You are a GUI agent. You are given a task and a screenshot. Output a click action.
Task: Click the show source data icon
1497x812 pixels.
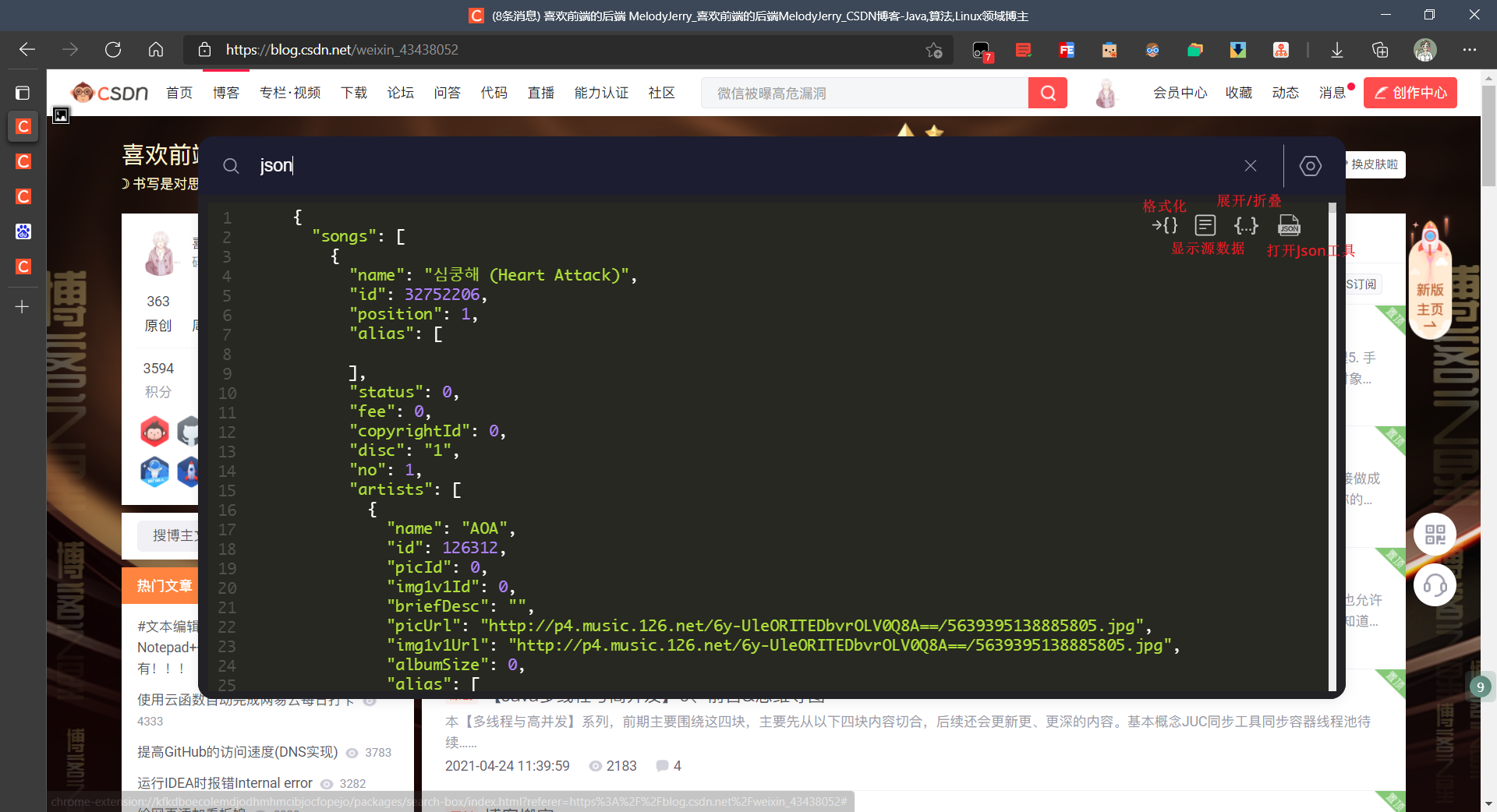coord(1205,225)
